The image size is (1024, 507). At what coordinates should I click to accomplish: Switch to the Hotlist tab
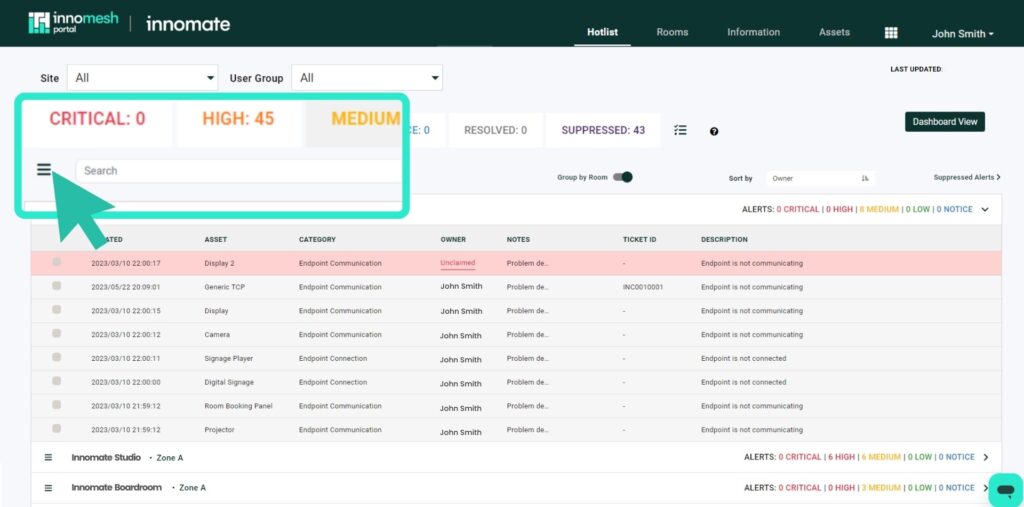[602, 32]
